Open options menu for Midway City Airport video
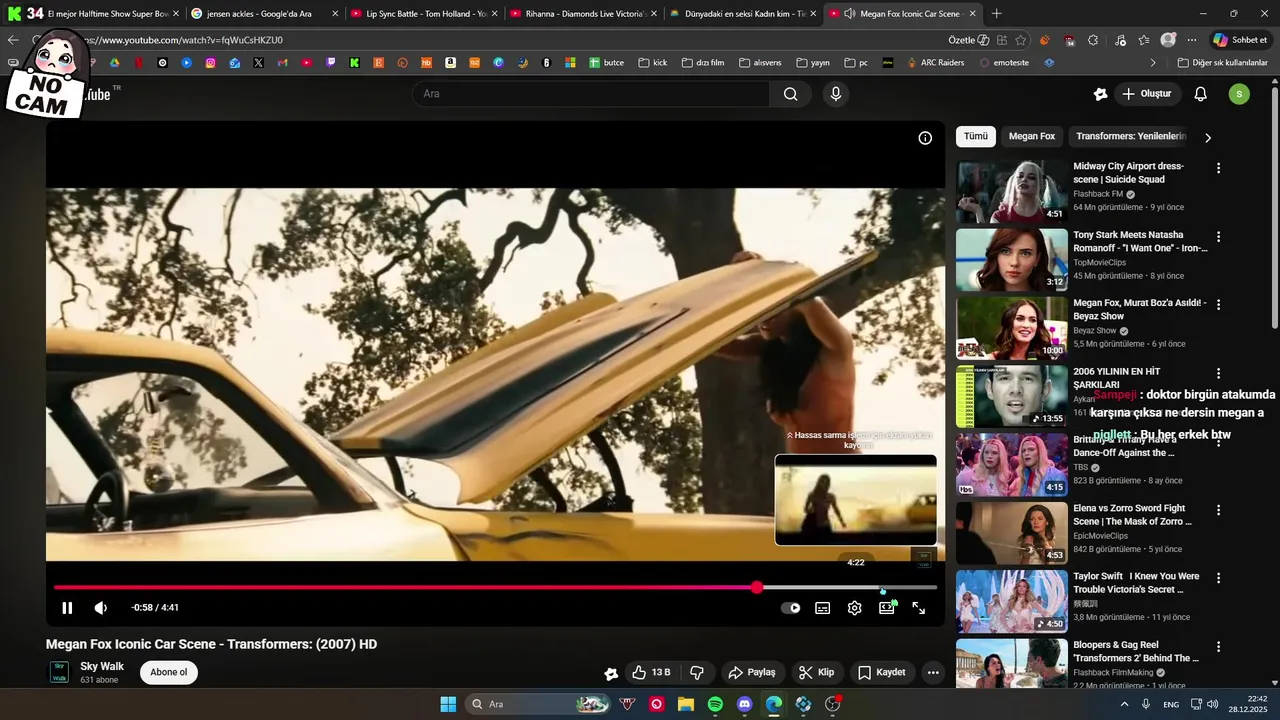Viewport: 1280px width, 720px height. click(x=1218, y=168)
